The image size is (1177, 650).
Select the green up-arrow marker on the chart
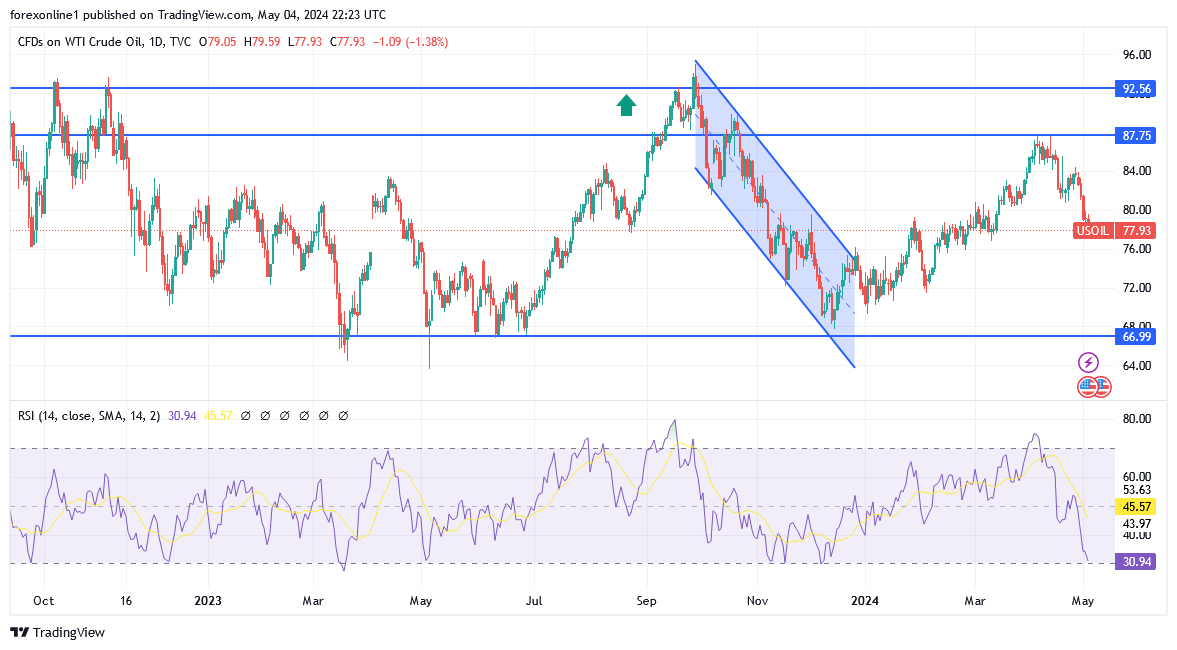click(x=626, y=106)
